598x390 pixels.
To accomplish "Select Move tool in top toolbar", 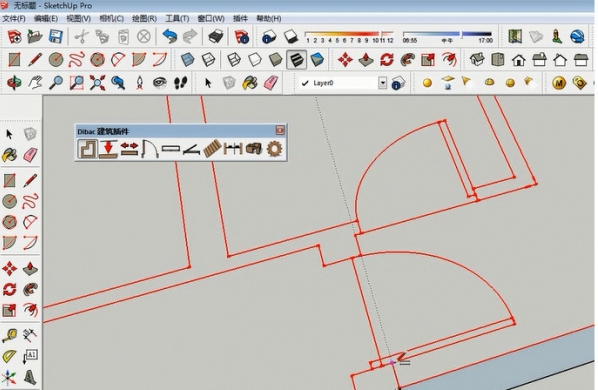I will (x=345, y=60).
